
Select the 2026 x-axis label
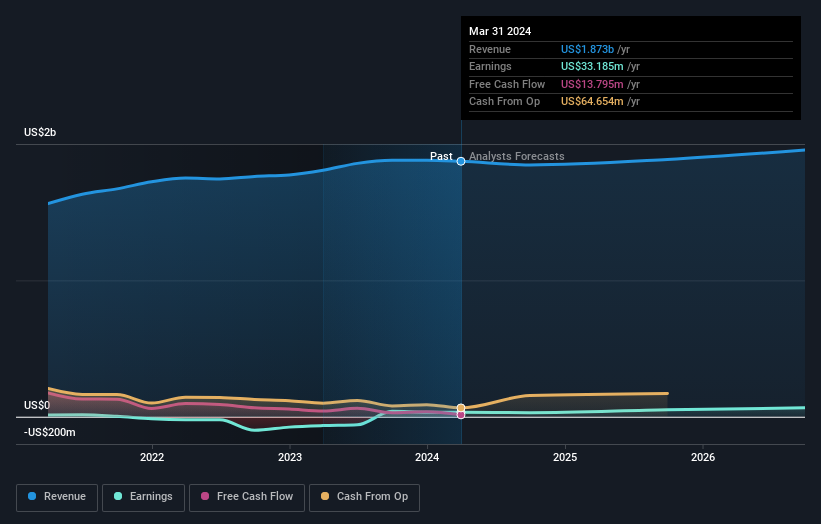pos(703,458)
